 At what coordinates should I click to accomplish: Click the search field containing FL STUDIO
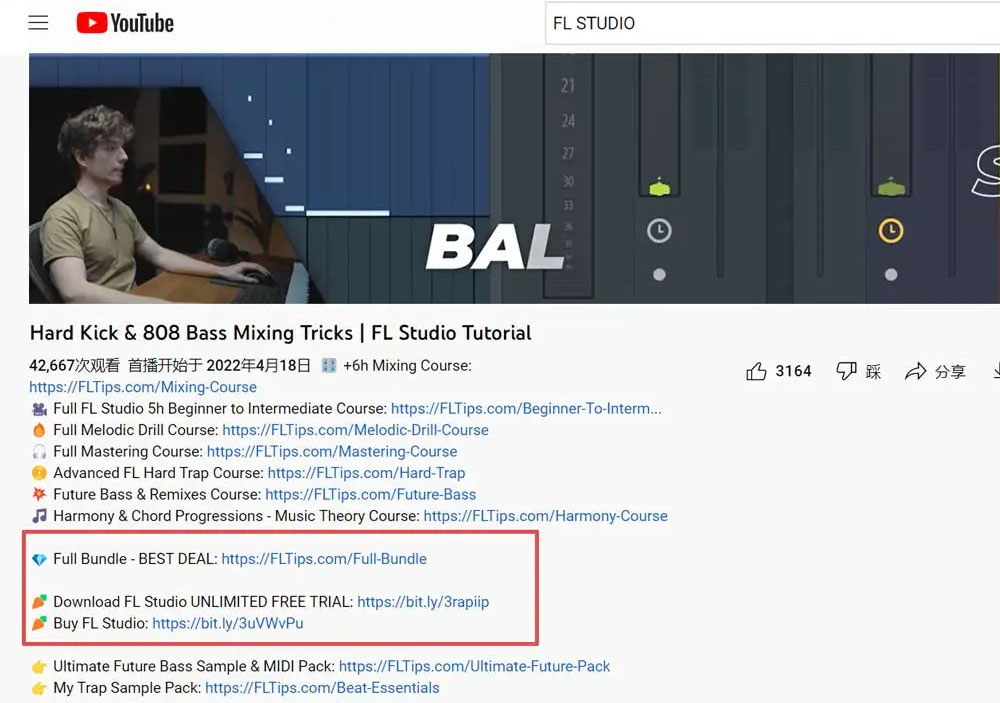pyautogui.click(x=772, y=24)
